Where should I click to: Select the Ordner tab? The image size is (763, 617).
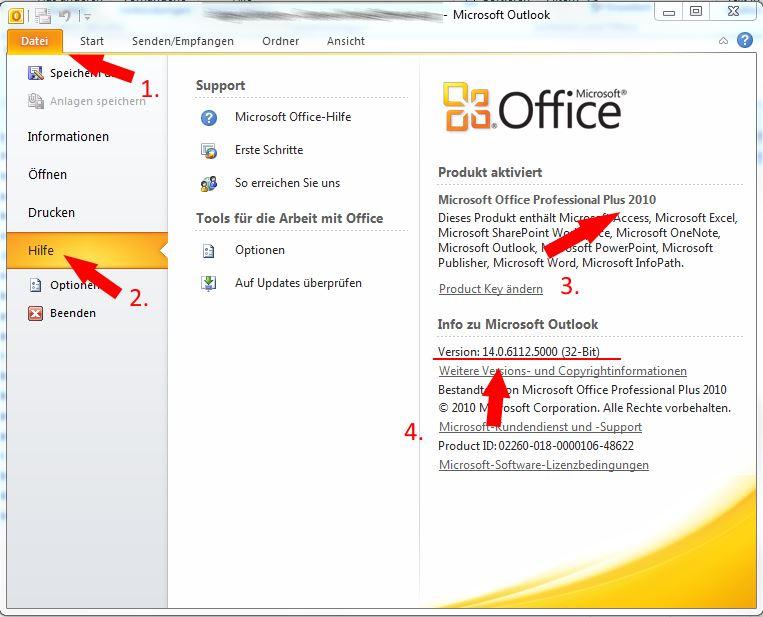click(280, 41)
